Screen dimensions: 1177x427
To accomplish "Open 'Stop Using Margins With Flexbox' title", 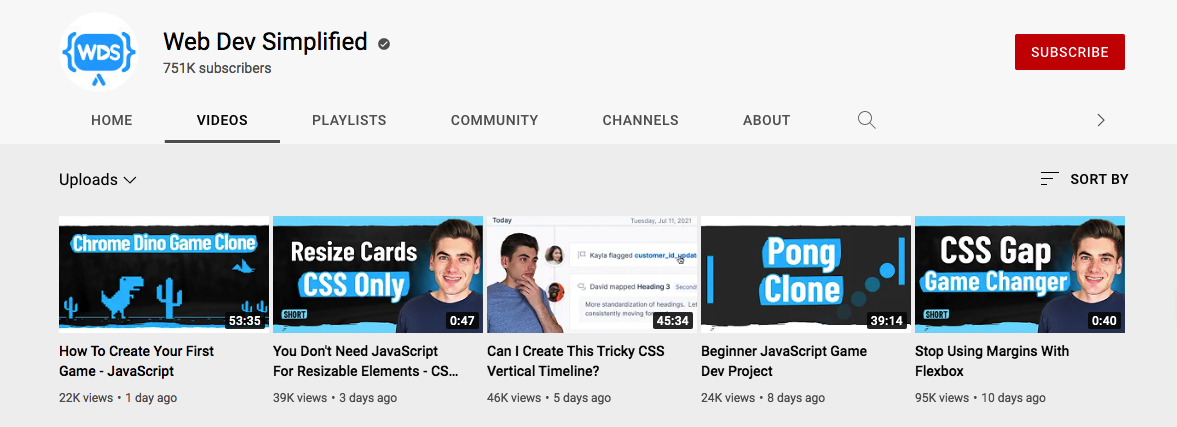I will coord(992,361).
